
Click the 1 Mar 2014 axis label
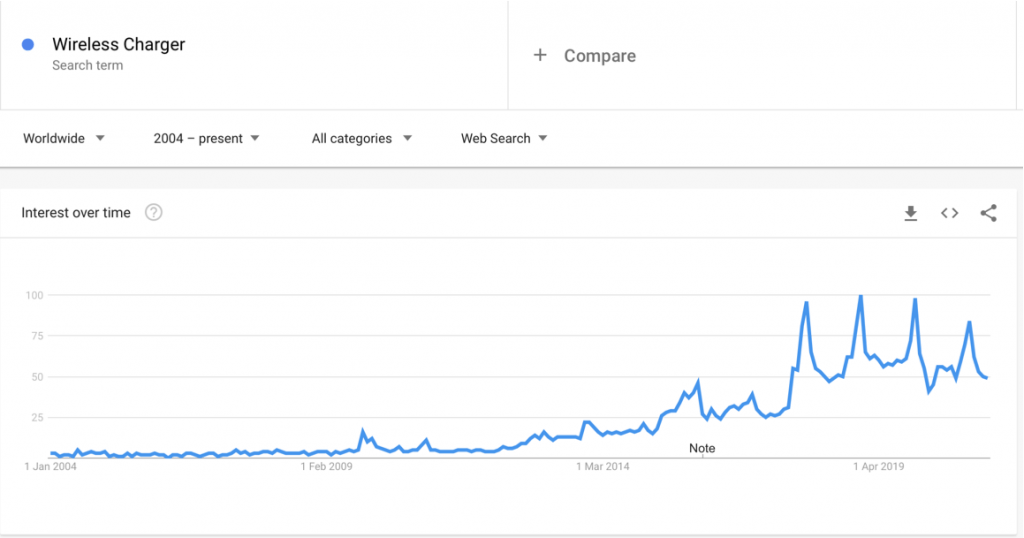tap(603, 466)
